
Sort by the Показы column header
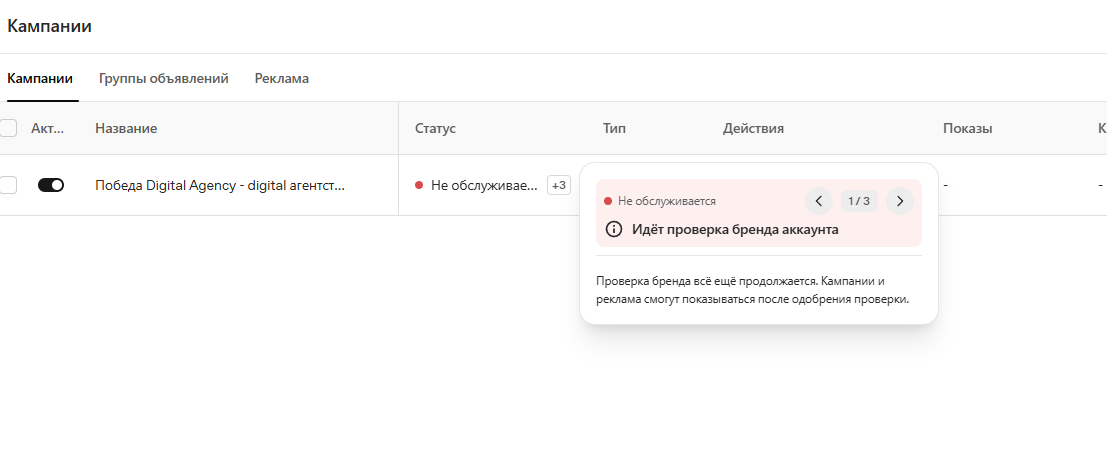(968, 128)
